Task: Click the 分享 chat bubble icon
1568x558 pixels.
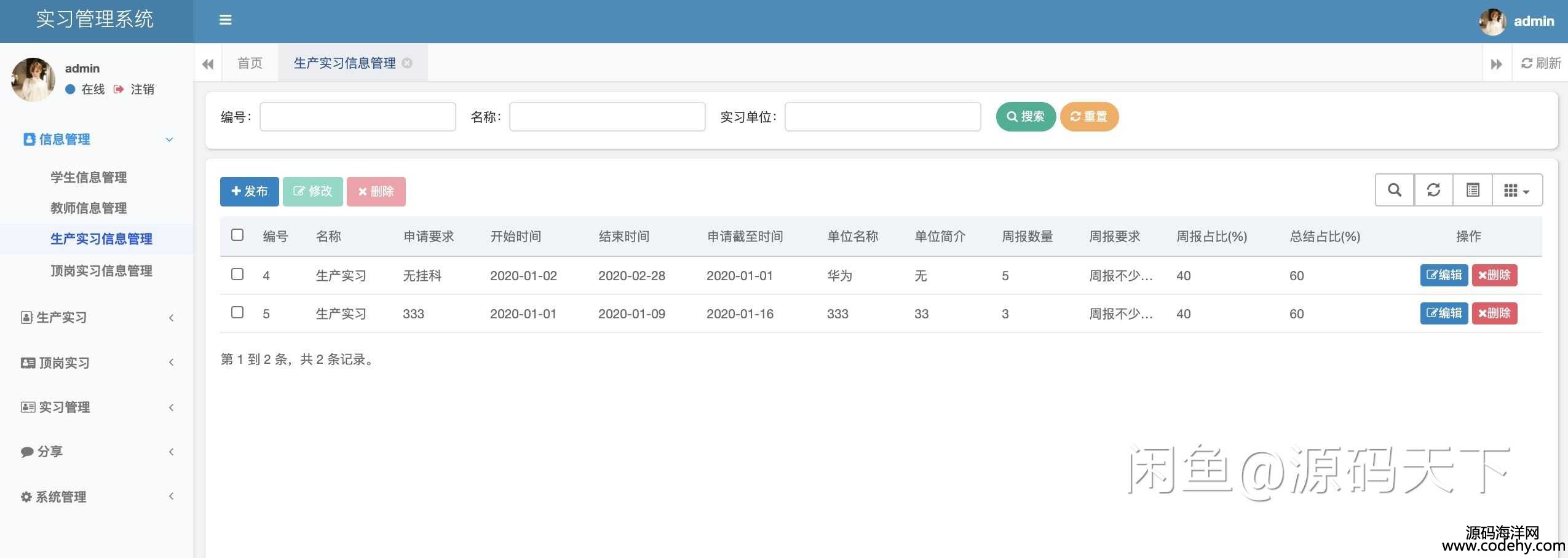Action: tap(27, 452)
